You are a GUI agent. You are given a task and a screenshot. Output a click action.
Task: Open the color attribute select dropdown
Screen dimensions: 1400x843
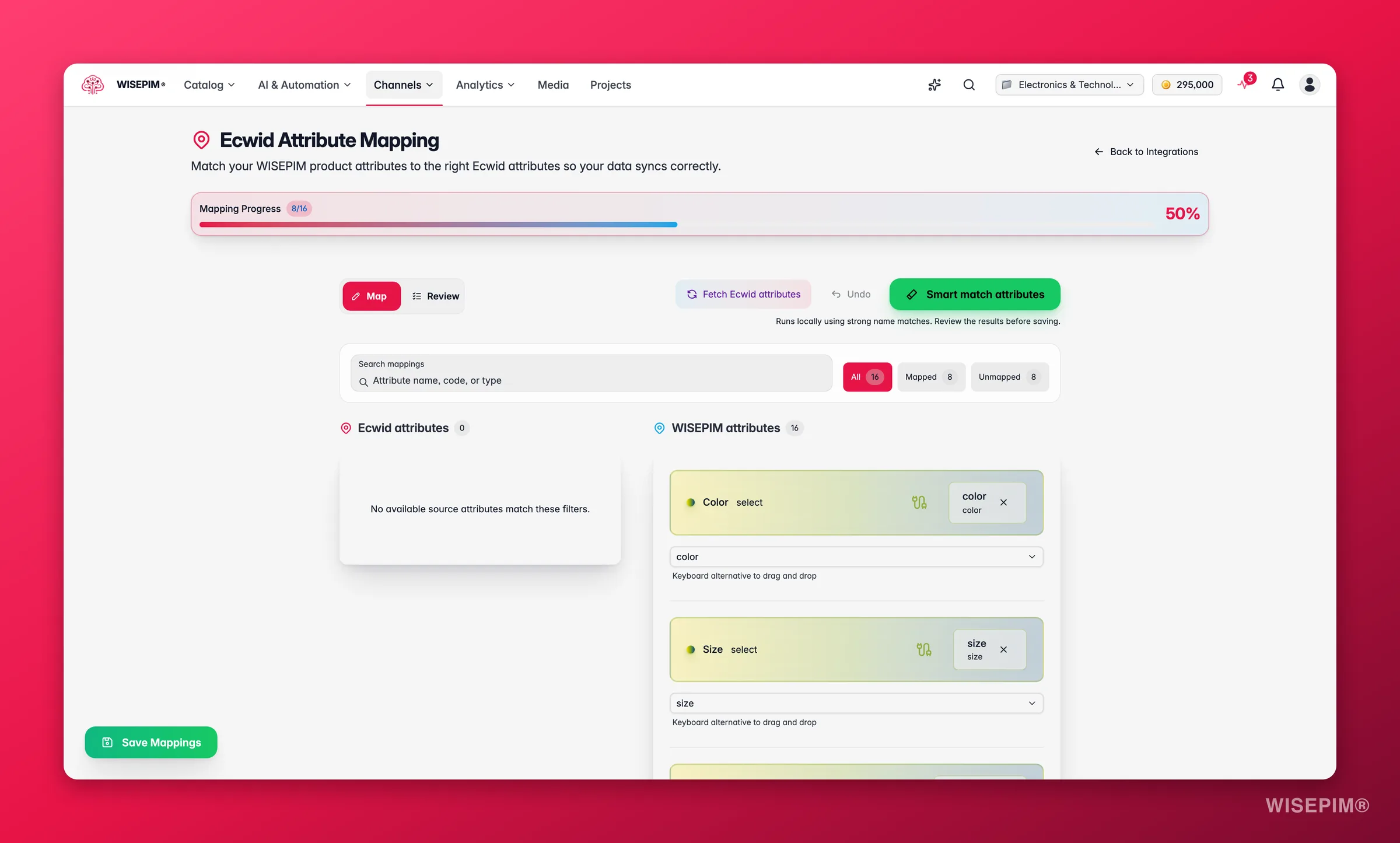click(856, 556)
